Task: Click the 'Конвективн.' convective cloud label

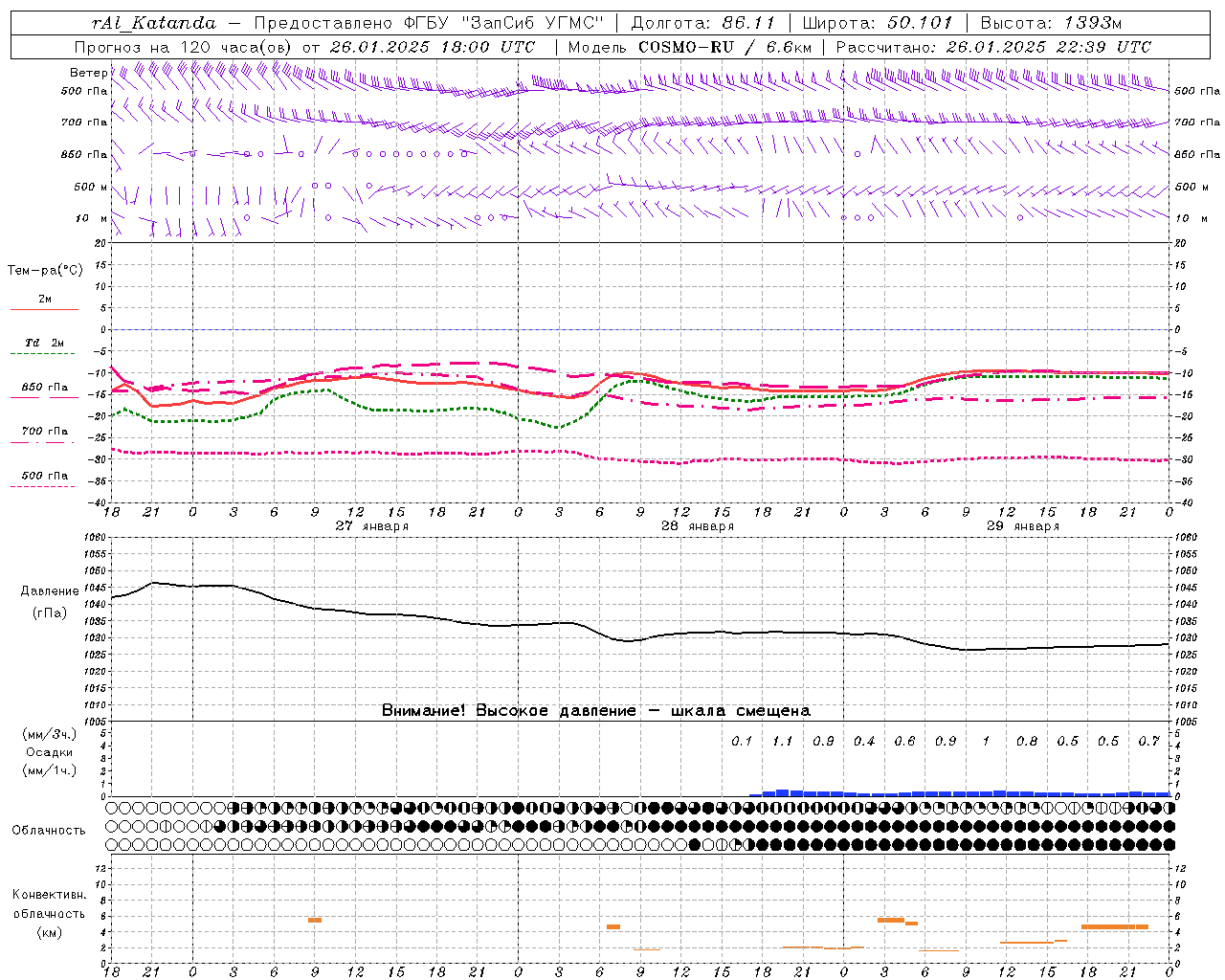Action: click(49, 895)
